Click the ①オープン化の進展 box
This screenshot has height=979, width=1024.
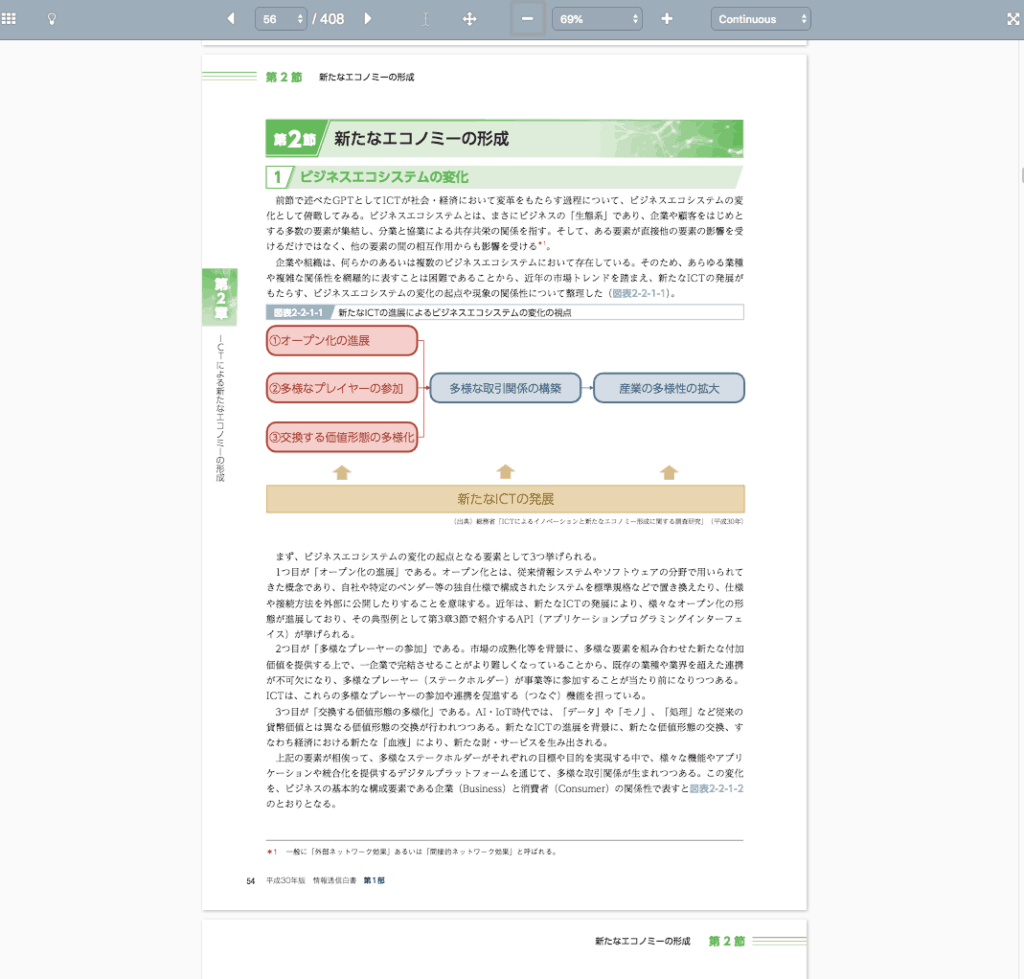click(342, 340)
